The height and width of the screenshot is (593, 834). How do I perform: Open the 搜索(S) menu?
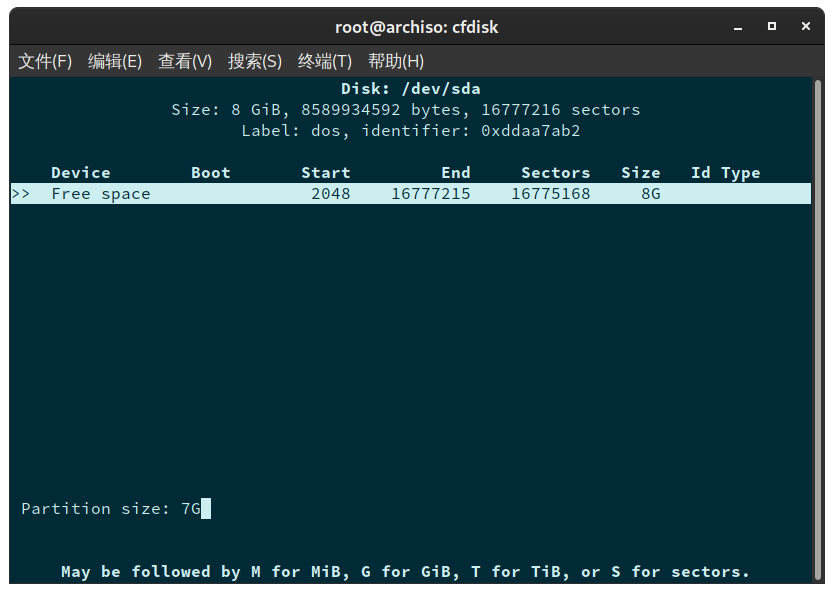pos(255,61)
